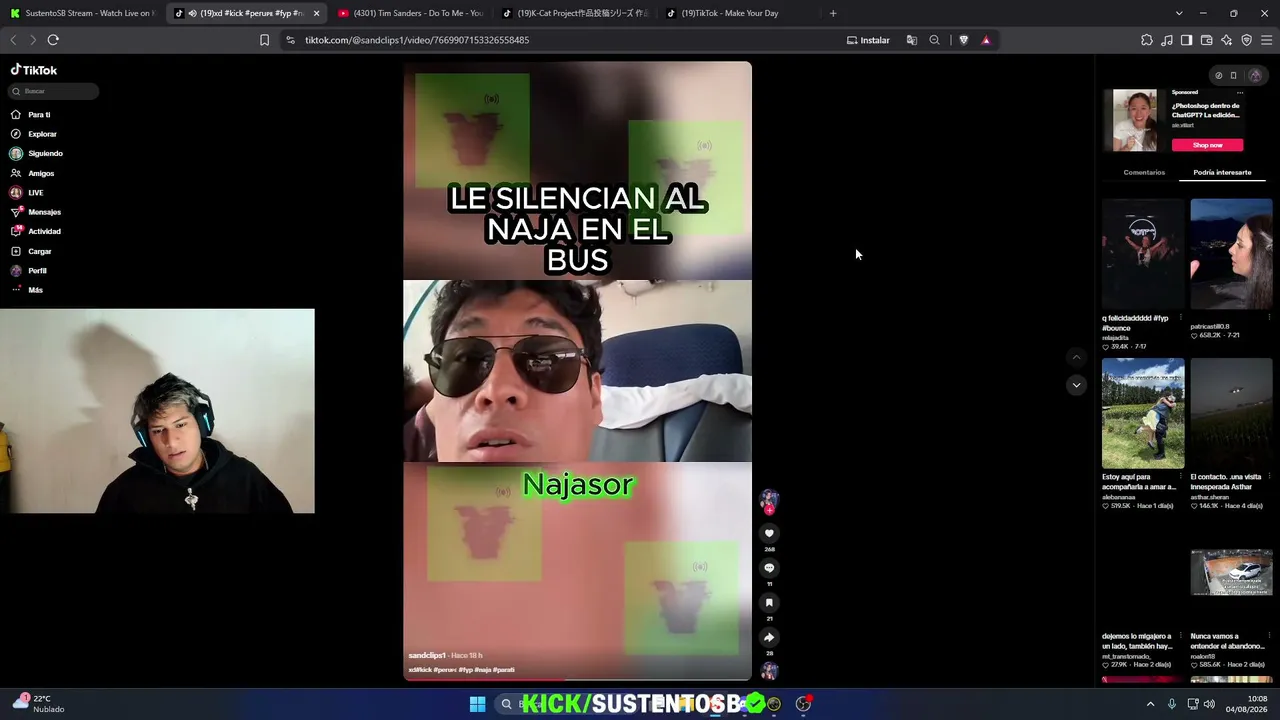Open Explorar in the sidebar

click(33, 134)
